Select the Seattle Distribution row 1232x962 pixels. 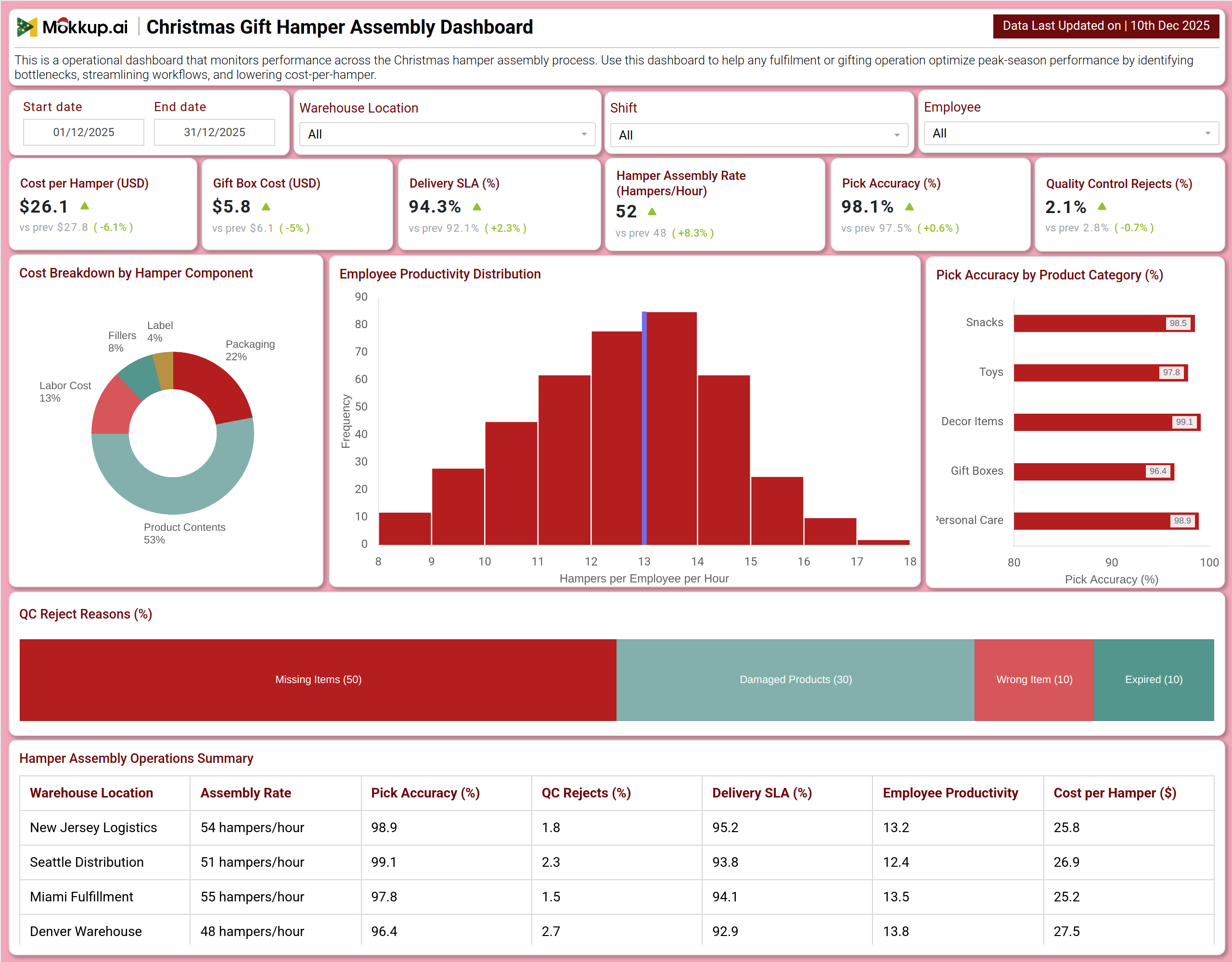click(x=616, y=862)
